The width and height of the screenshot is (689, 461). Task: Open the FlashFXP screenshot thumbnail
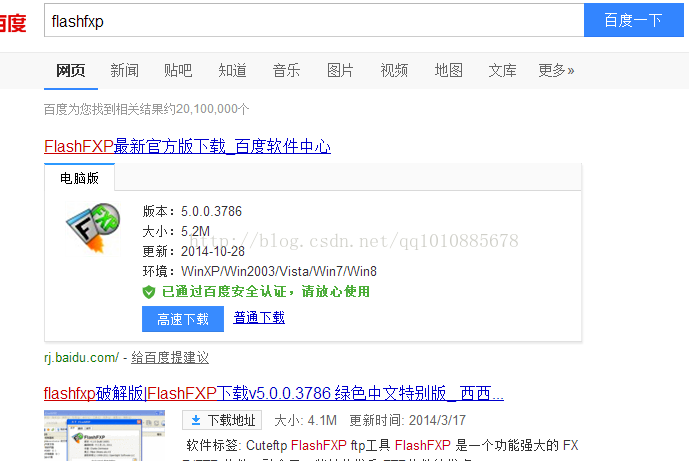coord(105,436)
